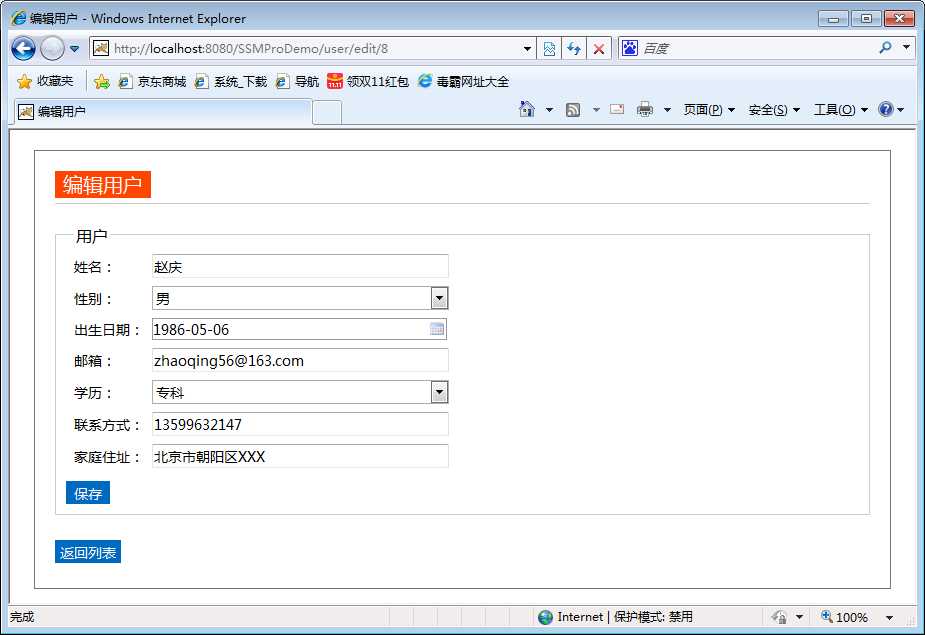Open the 领双11红包 favorites link
This screenshot has width=925, height=635.
coord(368,81)
